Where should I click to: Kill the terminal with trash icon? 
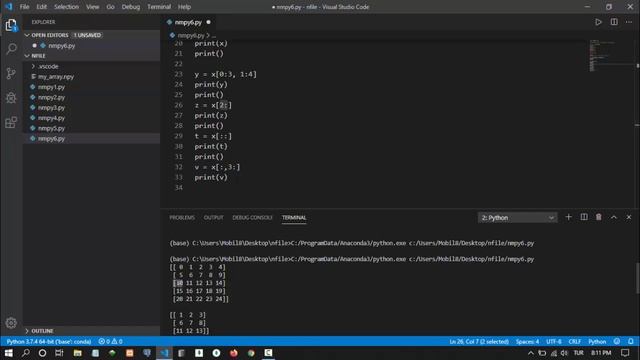598,217
